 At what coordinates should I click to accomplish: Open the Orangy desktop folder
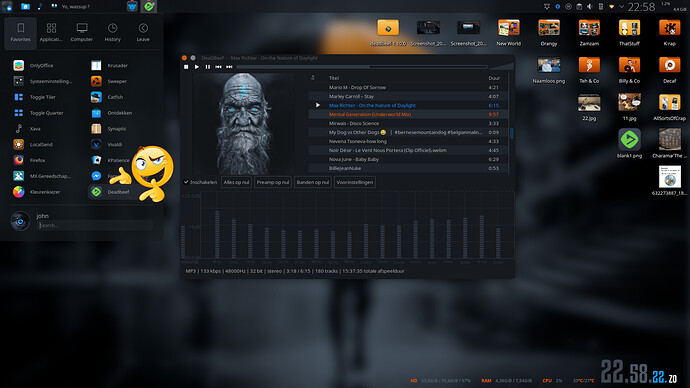click(x=549, y=33)
